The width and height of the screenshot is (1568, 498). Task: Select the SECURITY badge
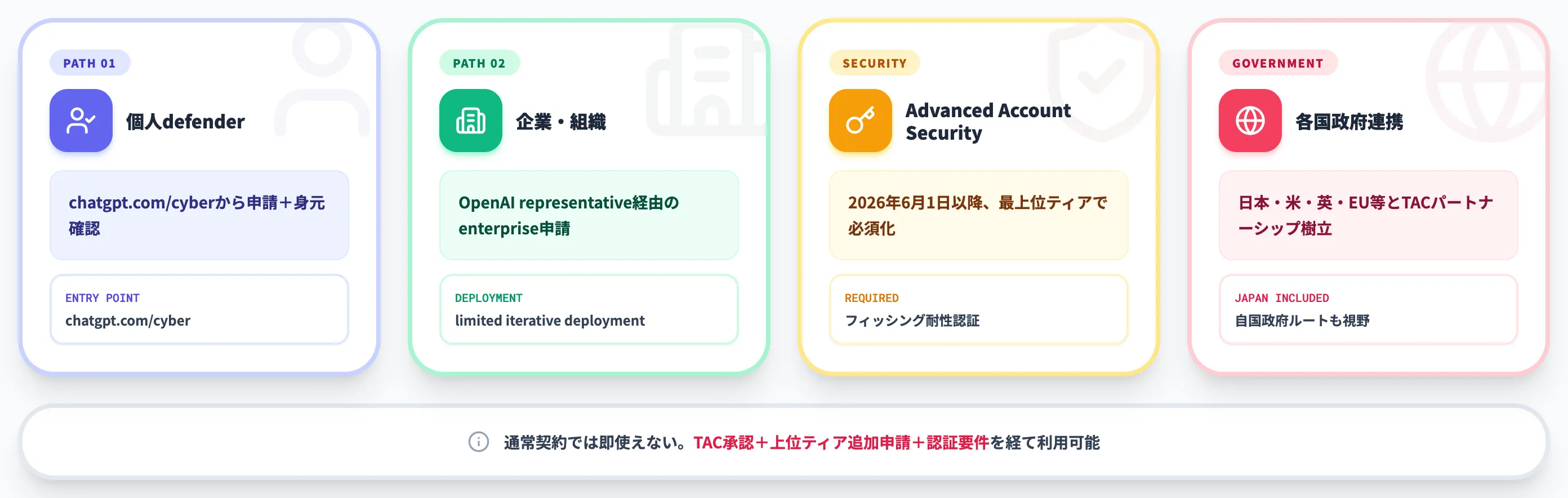click(874, 63)
